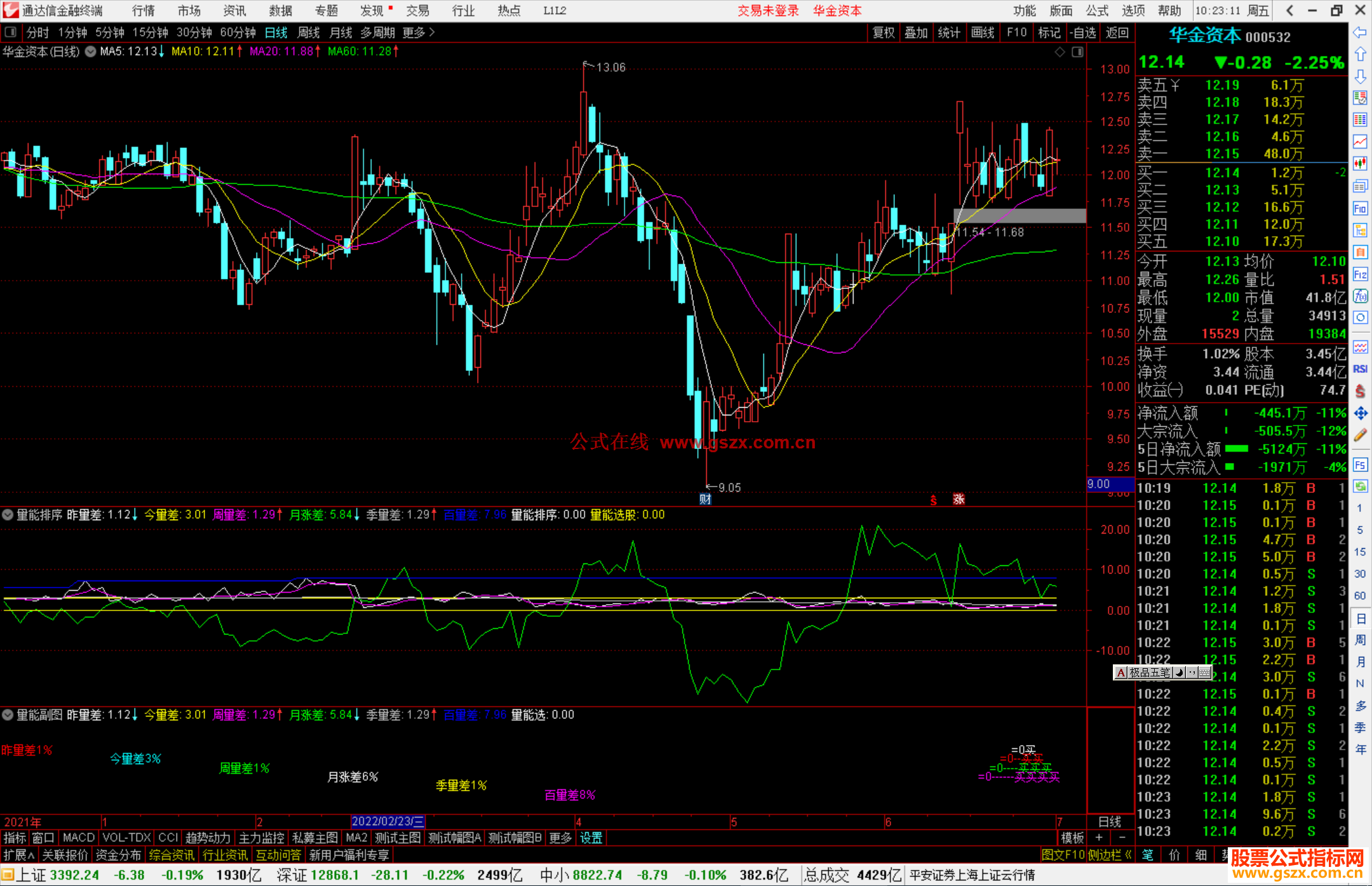This screenshot has width=1372, height=886.
Task: Click the 返回 button
Action: (1117, 32)
